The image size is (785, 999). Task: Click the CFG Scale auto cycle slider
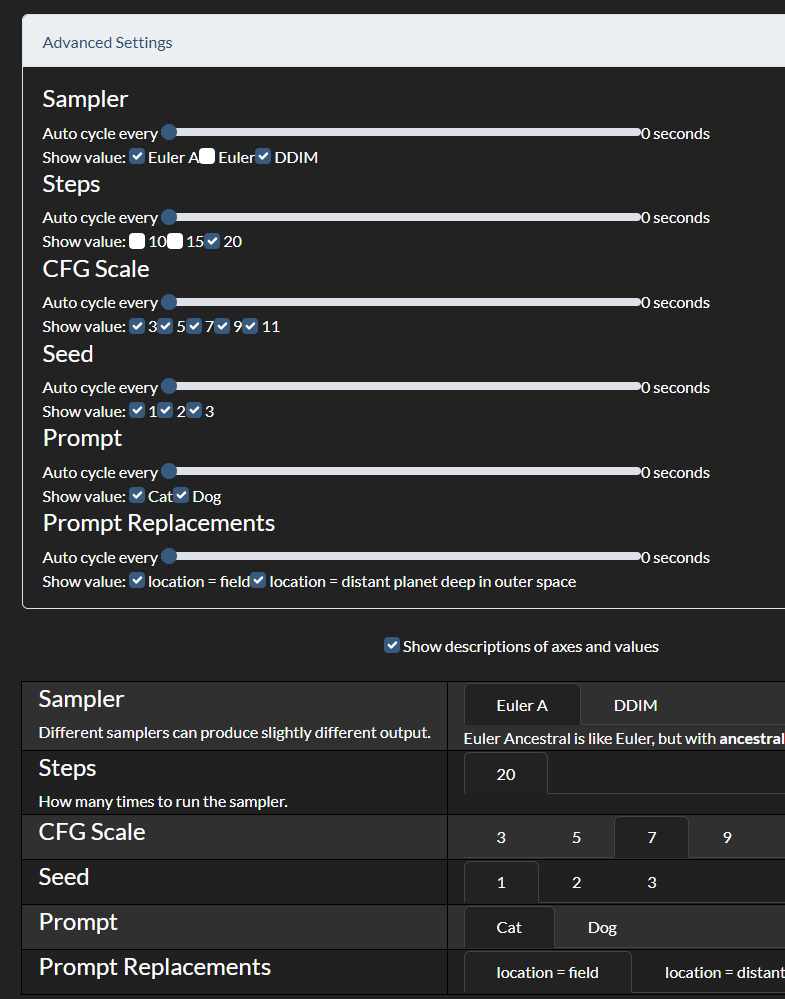tap(404, 302)
